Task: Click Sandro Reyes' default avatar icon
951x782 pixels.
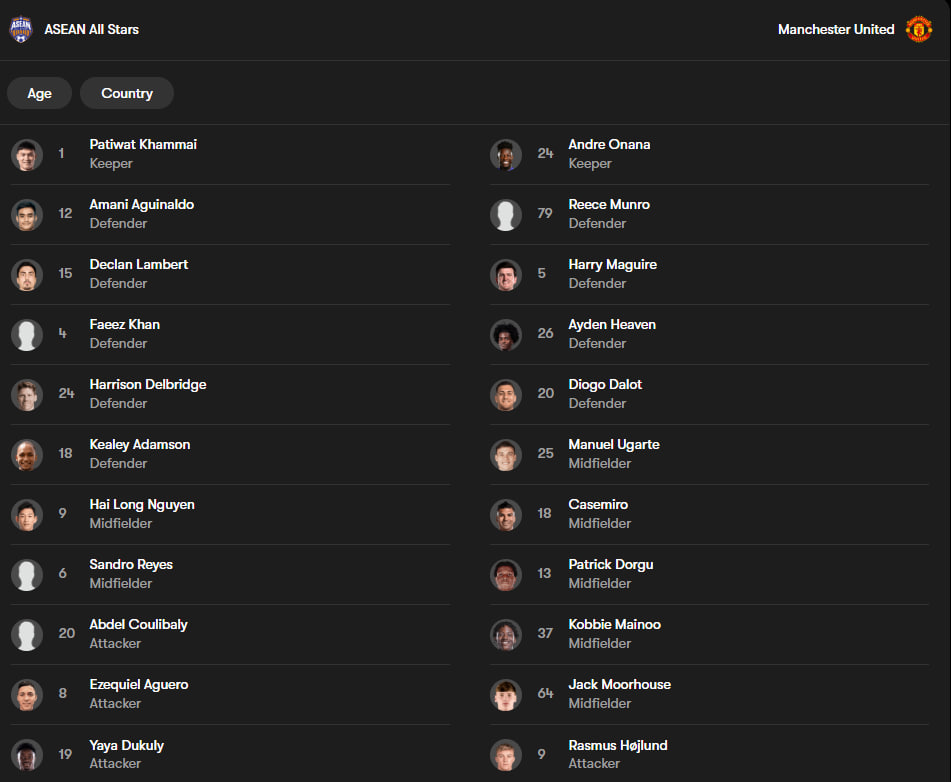Action: [x=27, y=575]
